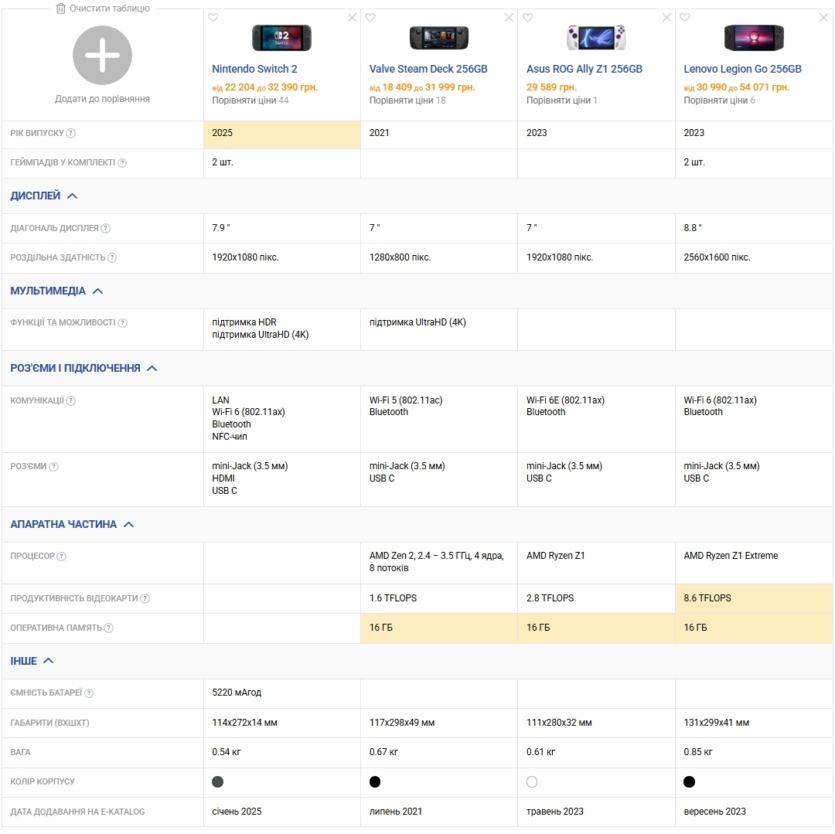
Task: Open the Asus ROG Ally Z1 256GB link
Action: 584,69
